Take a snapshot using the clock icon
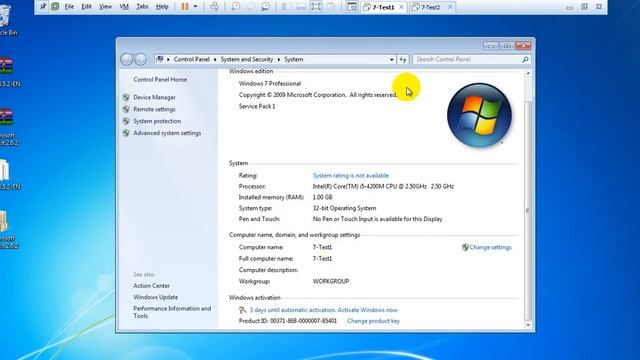Viewport: 640px width, 360px height. 236,7
